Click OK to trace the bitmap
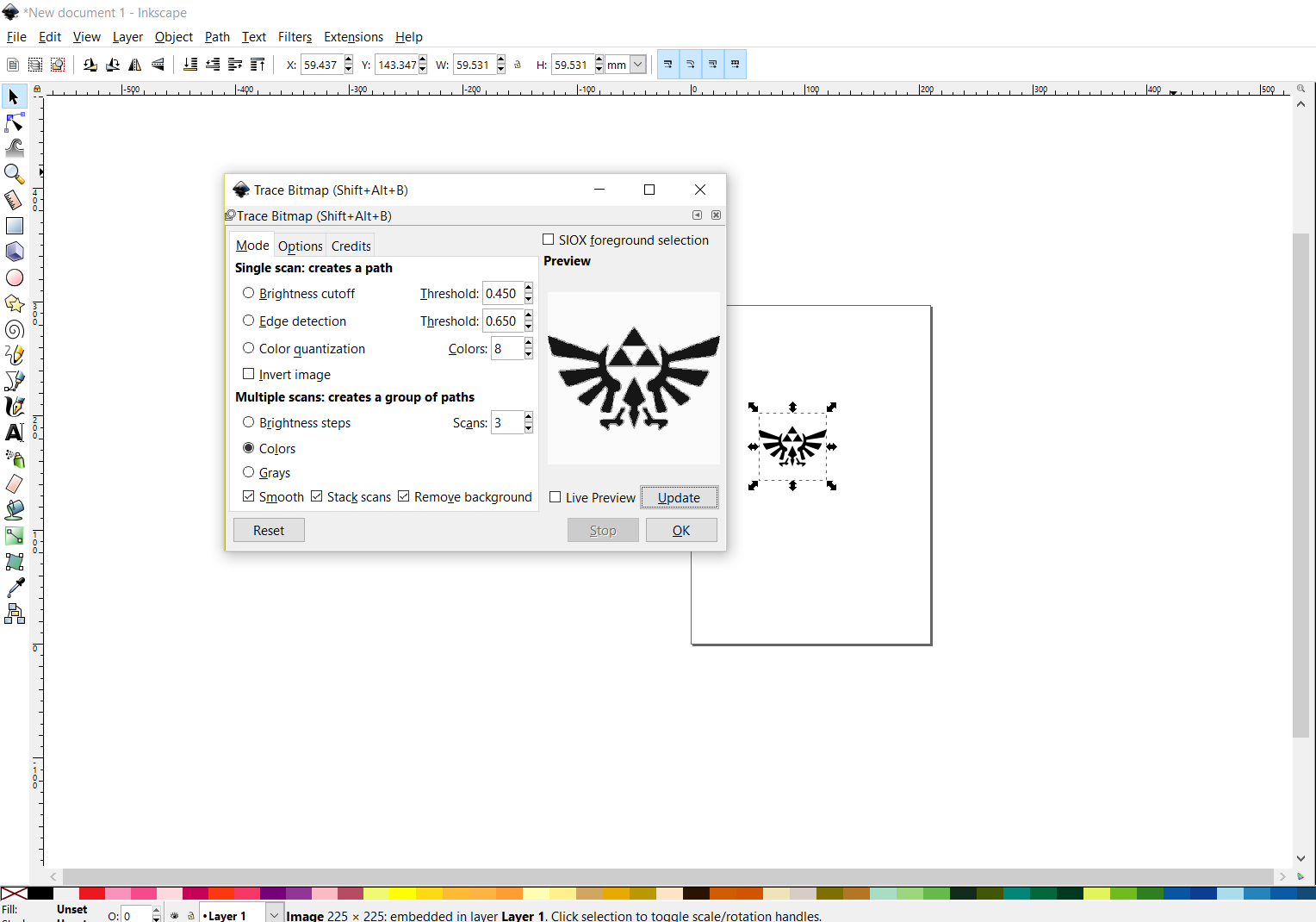This screenshot has width=1316, height=922. pos(681,530)
